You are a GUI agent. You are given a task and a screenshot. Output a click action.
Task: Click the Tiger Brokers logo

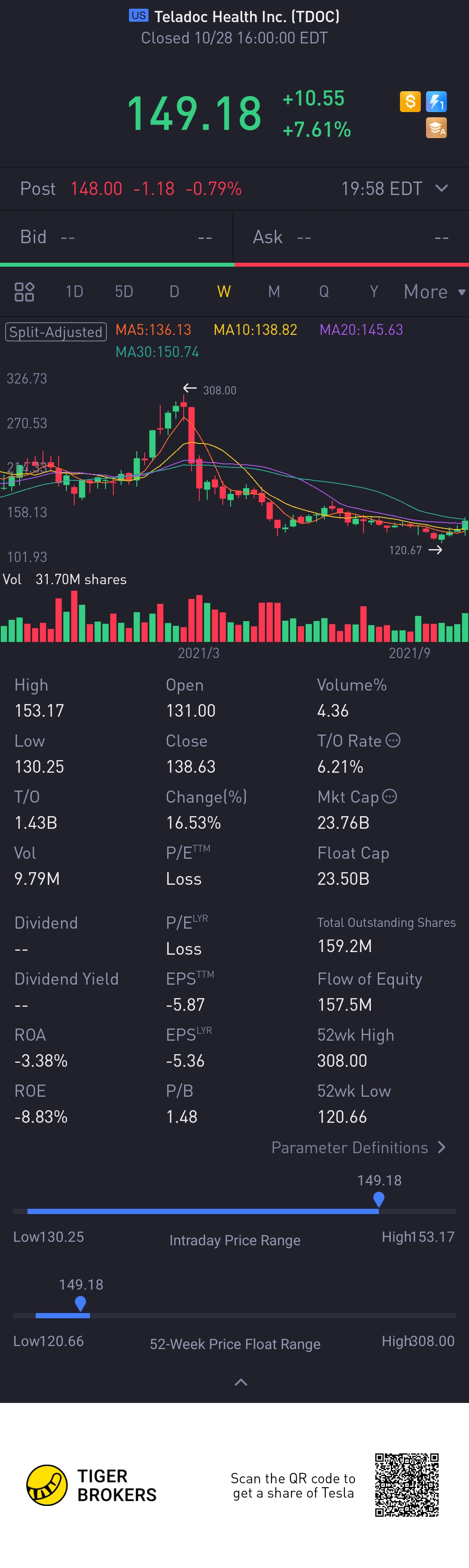(x=47, y=1485)
